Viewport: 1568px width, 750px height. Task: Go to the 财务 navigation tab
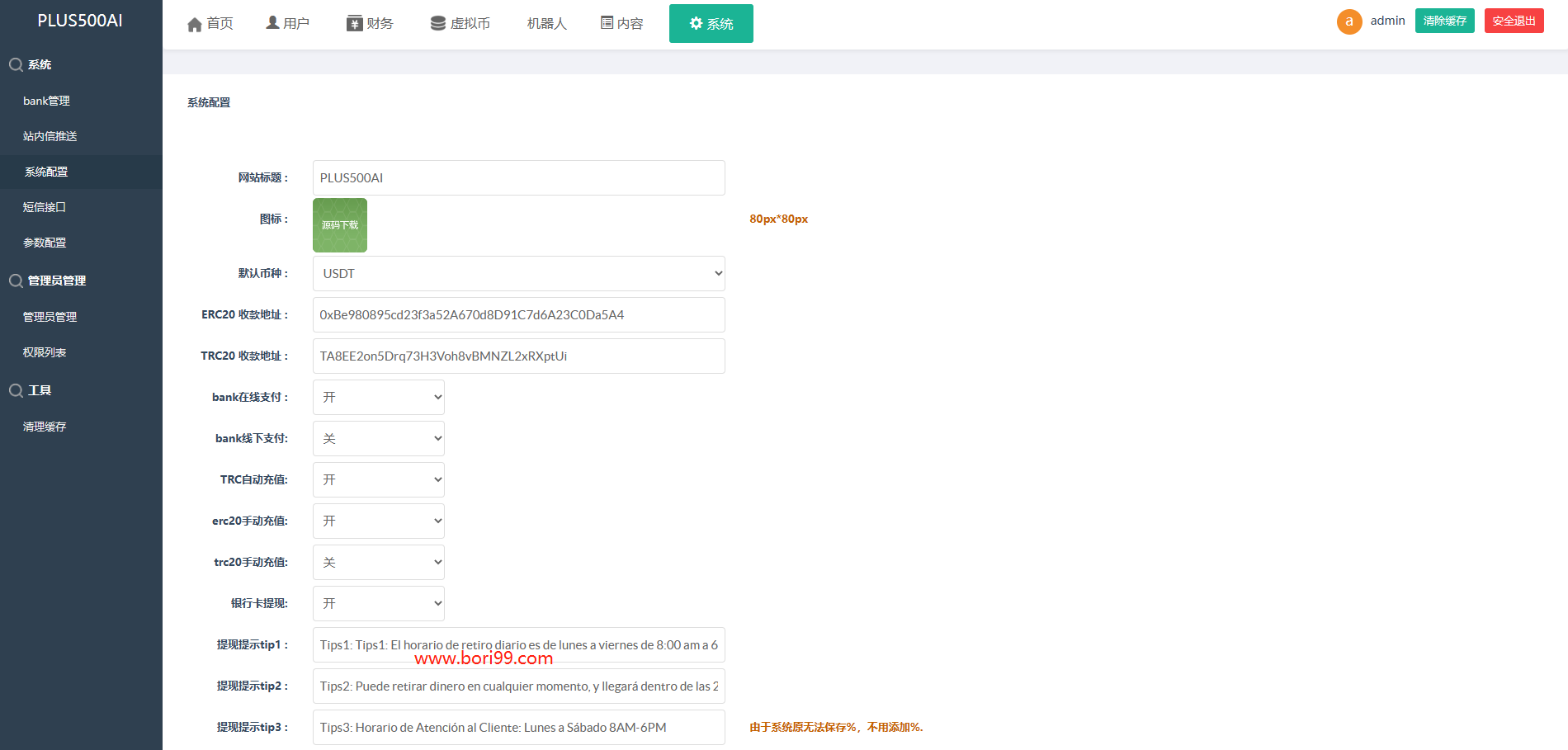point(371,24)
